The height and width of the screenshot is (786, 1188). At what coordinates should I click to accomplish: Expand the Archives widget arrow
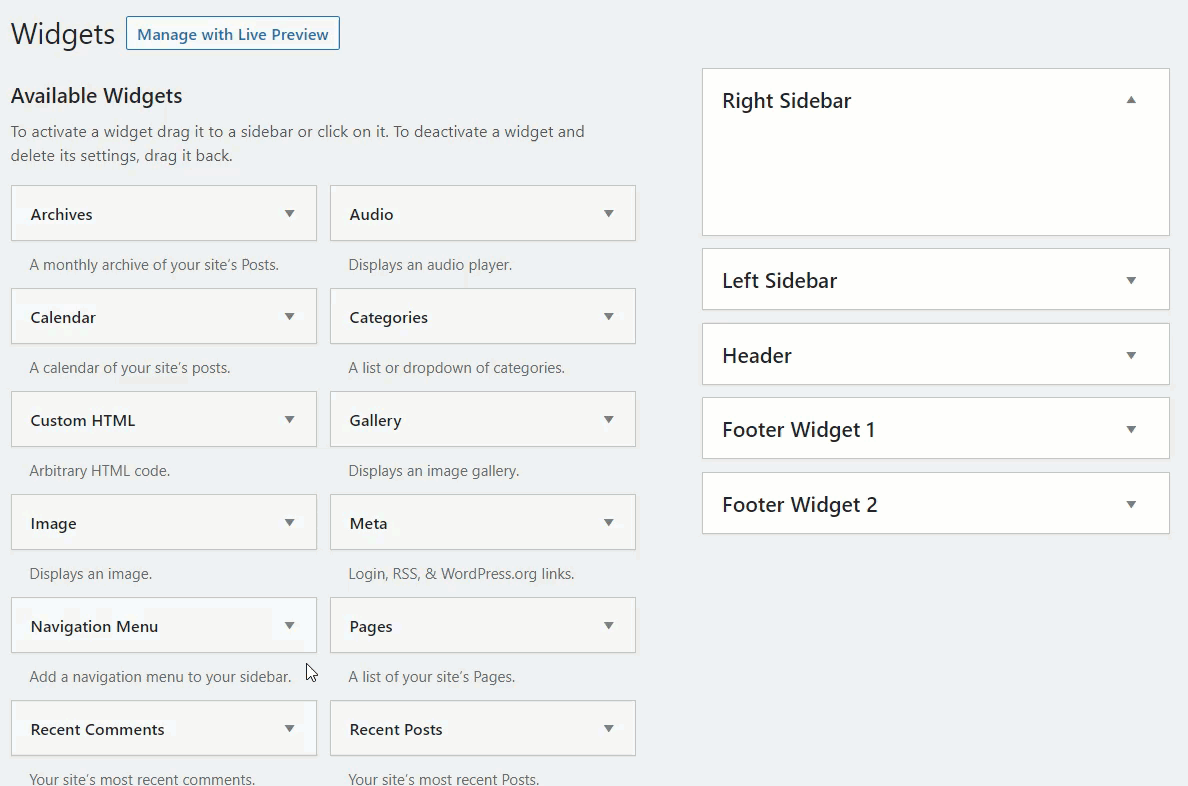(289, 214)
